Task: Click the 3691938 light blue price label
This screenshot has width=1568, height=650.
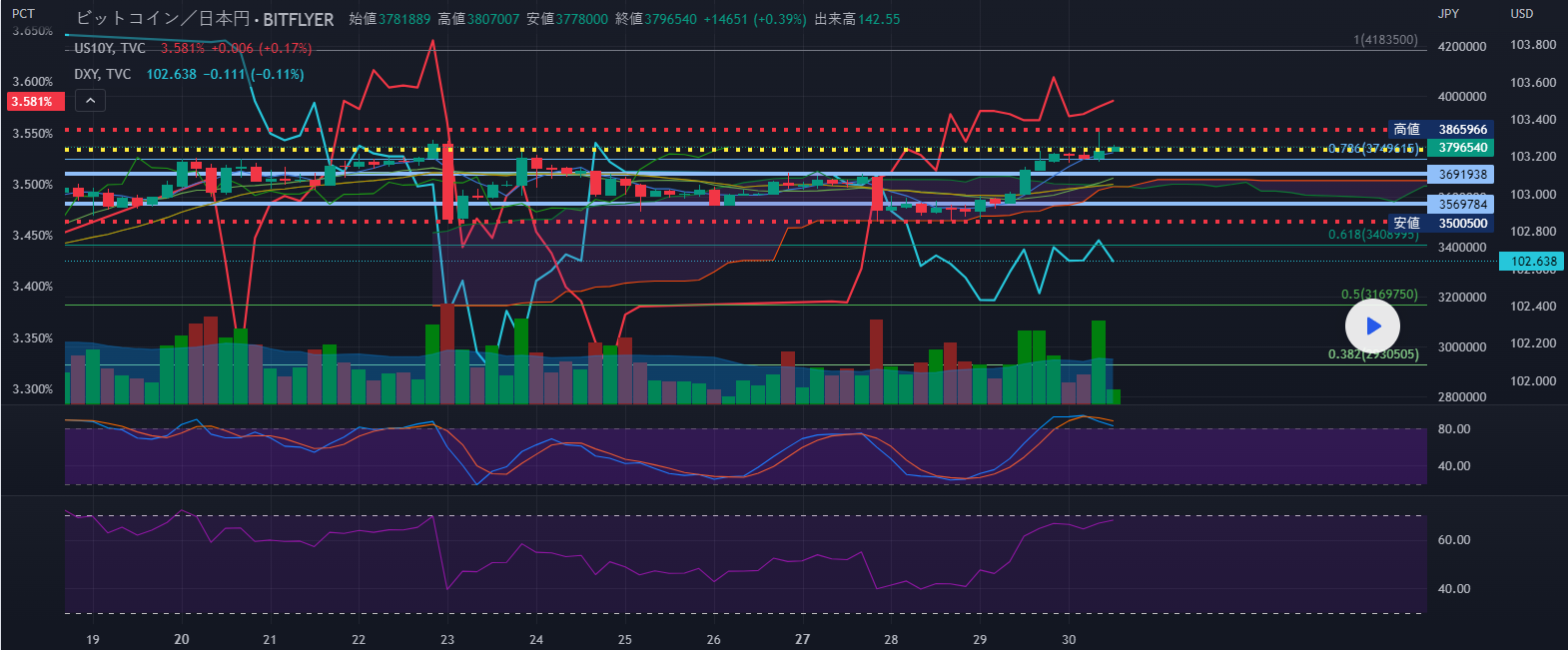Action: [x=1462, y=174]
